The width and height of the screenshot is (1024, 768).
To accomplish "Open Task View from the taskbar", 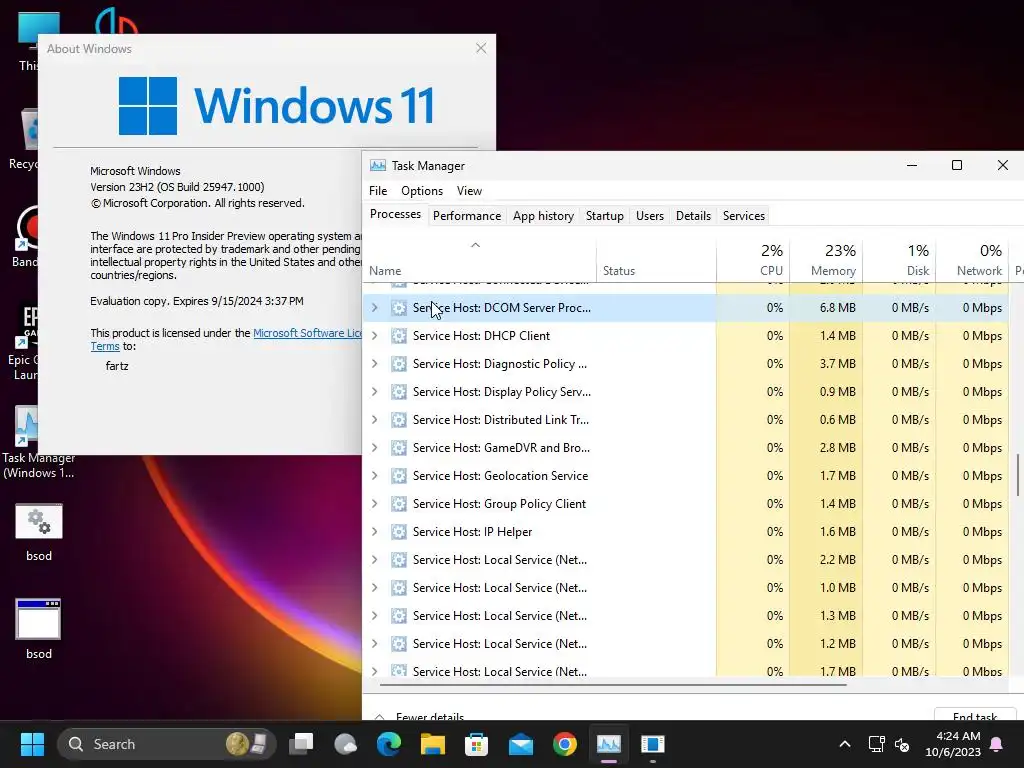I will click(x=301, y=744).
